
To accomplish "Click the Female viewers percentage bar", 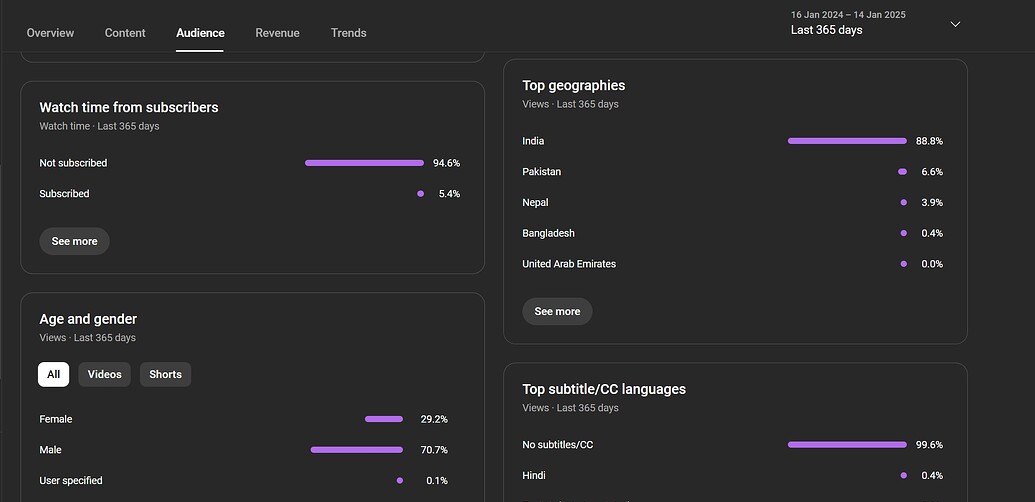I will pyautogui.click(x=384, y=419).
